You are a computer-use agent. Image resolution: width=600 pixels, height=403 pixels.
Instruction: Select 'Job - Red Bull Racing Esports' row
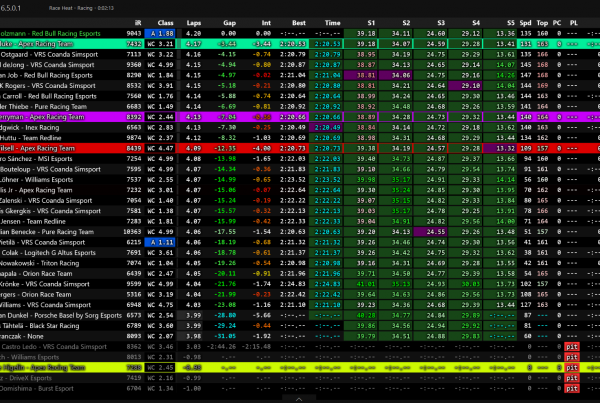(x=300, y=75)
